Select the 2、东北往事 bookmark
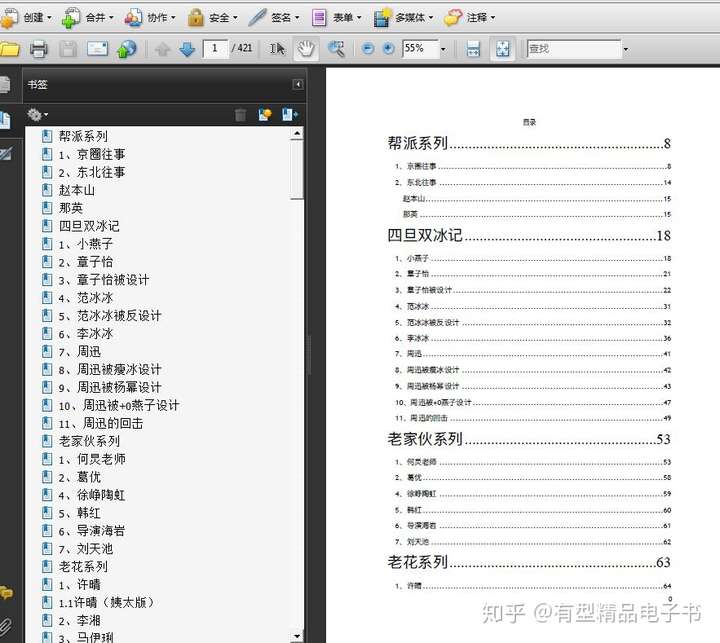The image size is (720, 643). (92, 172)
